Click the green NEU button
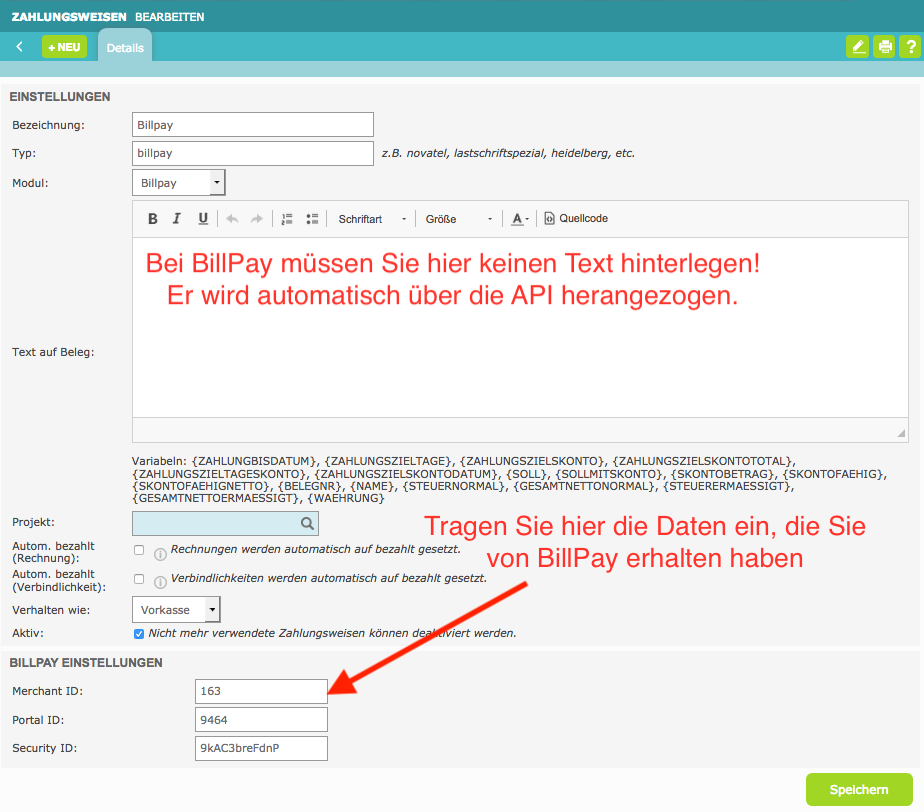Screen dimensions: 924x812 click(64, 47)
